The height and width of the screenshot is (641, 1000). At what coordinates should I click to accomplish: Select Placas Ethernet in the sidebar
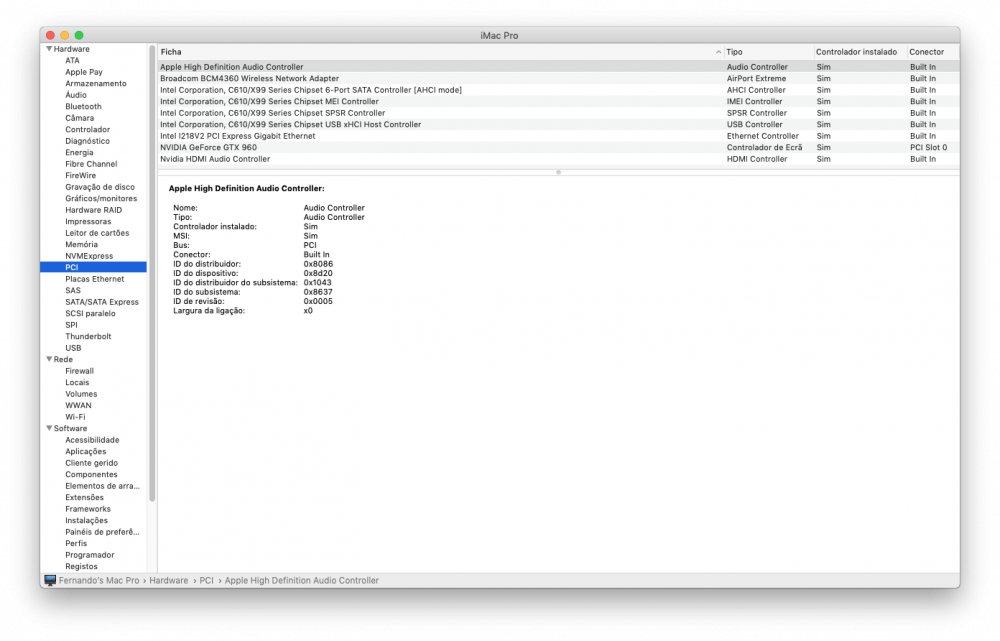[x=94, y=279]
